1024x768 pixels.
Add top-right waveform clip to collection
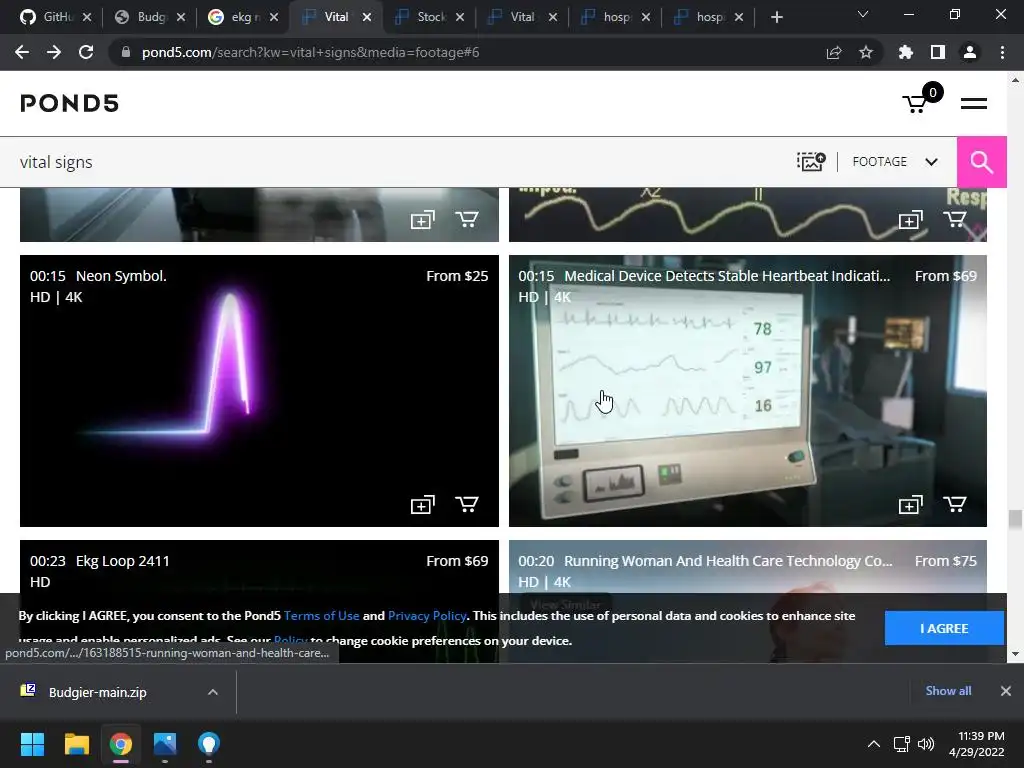(x=910, y=220)
